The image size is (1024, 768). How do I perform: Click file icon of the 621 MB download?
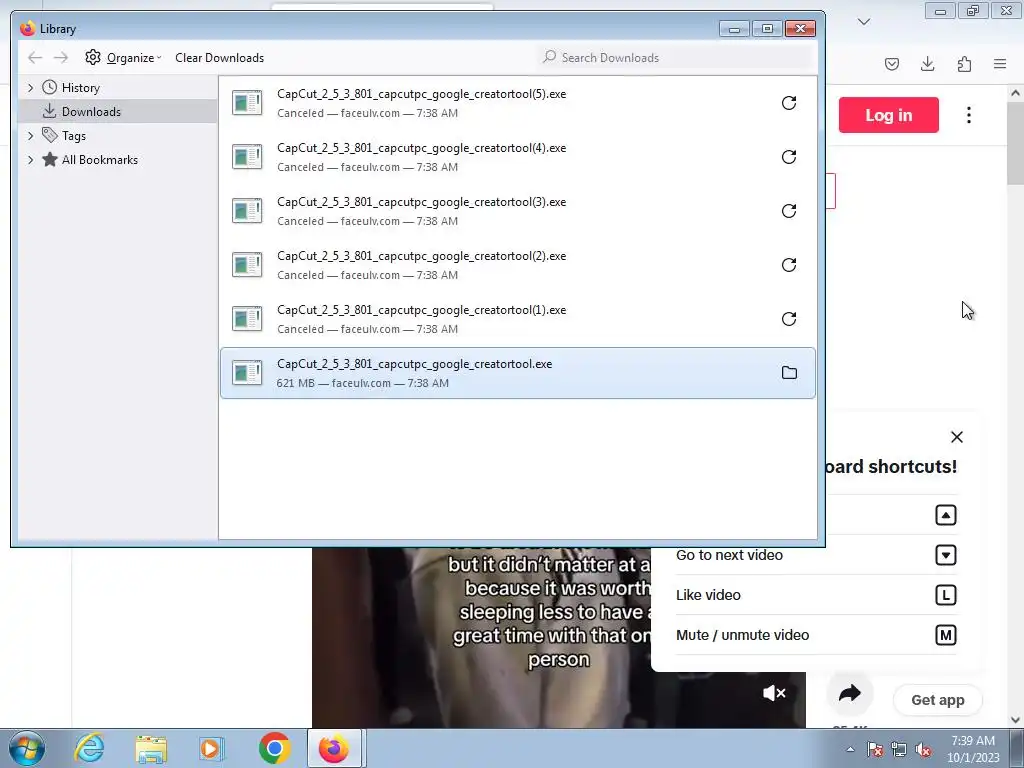coord(248,373)
